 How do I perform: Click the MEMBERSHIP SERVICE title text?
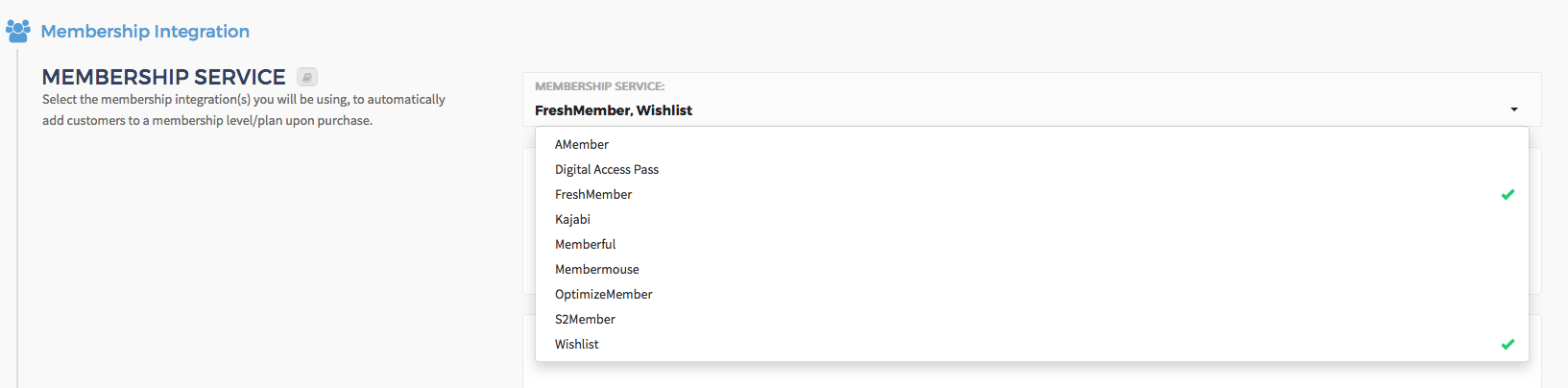pyautogui.click(x=164, y=77)
